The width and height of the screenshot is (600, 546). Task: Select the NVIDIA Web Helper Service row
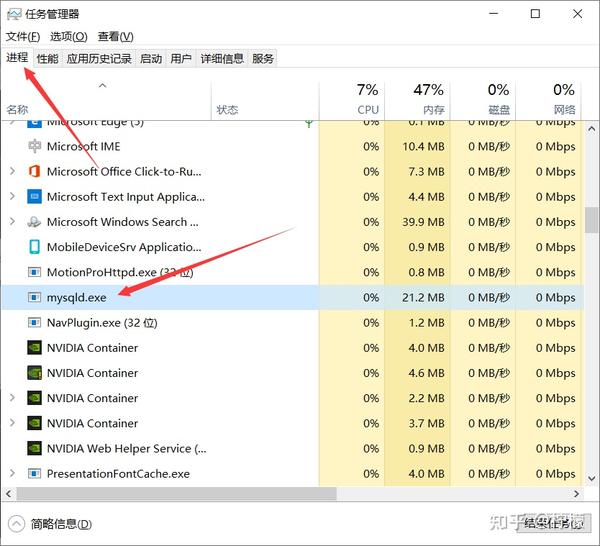click(293, 448)
